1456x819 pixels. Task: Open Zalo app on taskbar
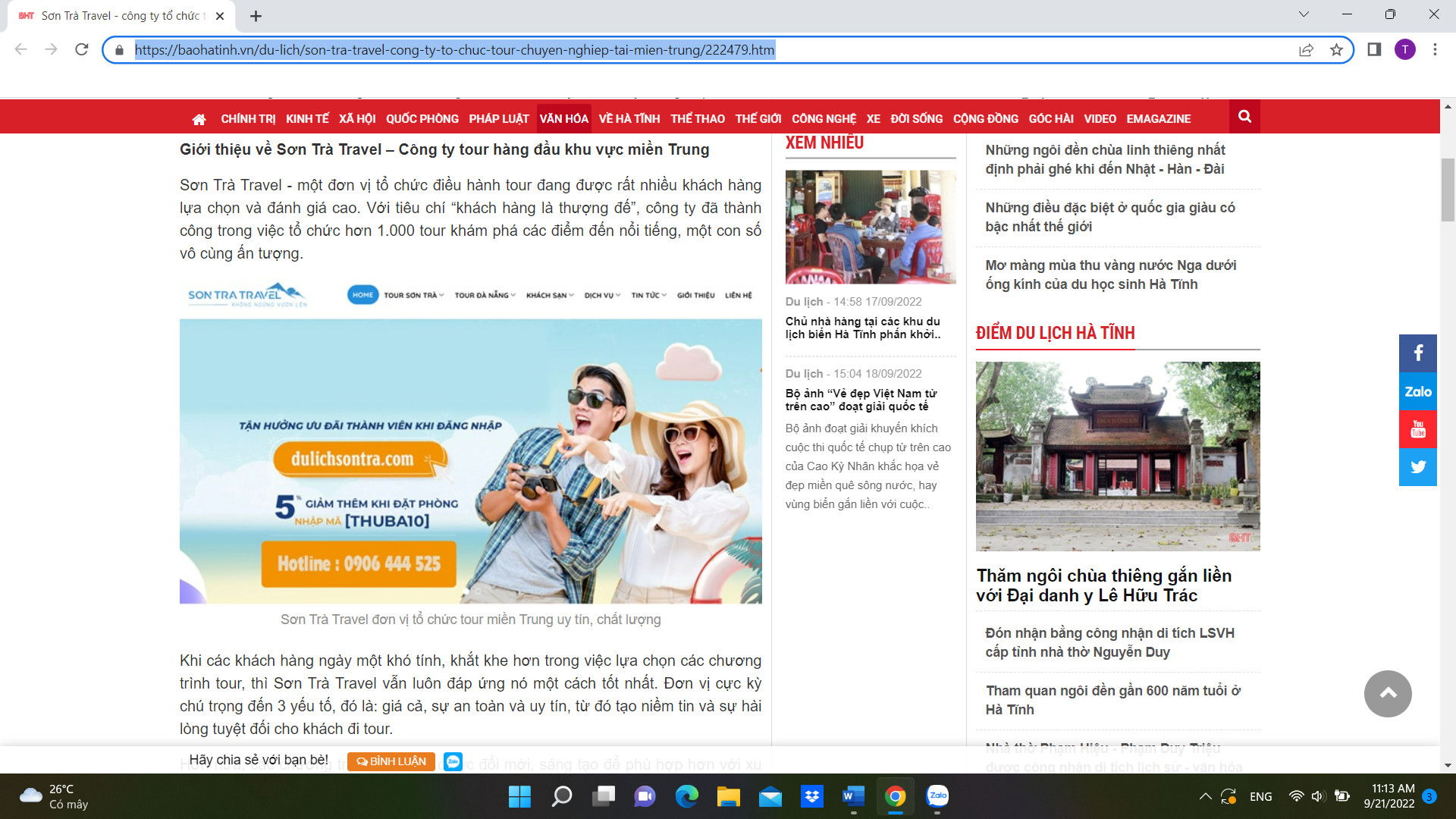click(x=937, y=796)
